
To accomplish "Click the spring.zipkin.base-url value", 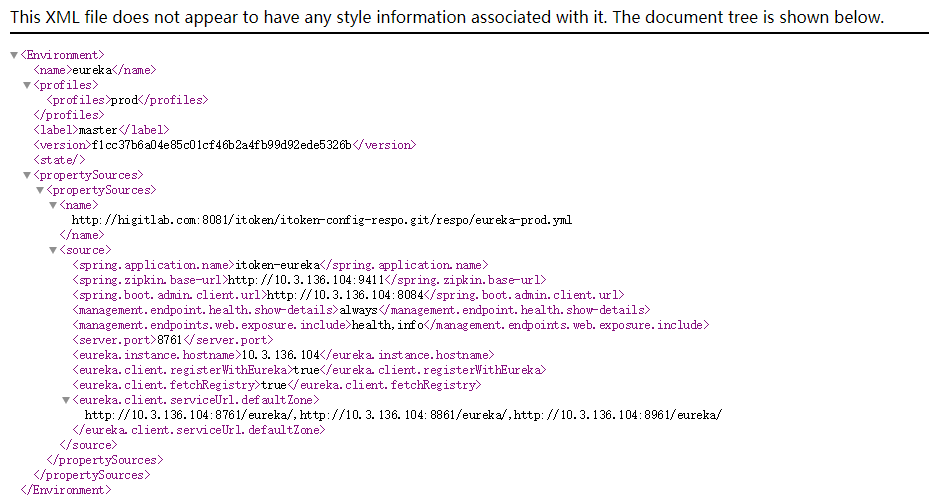I will point(306,280).
